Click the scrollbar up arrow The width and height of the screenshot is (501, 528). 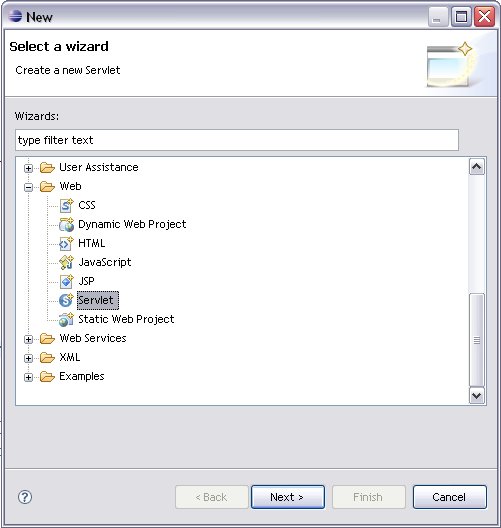click(x=477, y=166)
